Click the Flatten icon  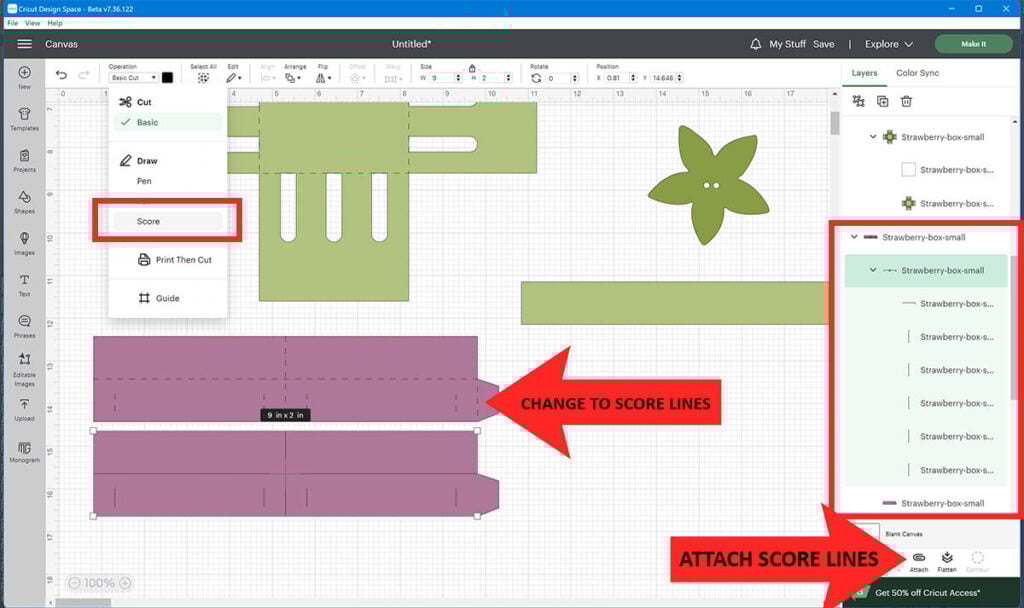947,558
